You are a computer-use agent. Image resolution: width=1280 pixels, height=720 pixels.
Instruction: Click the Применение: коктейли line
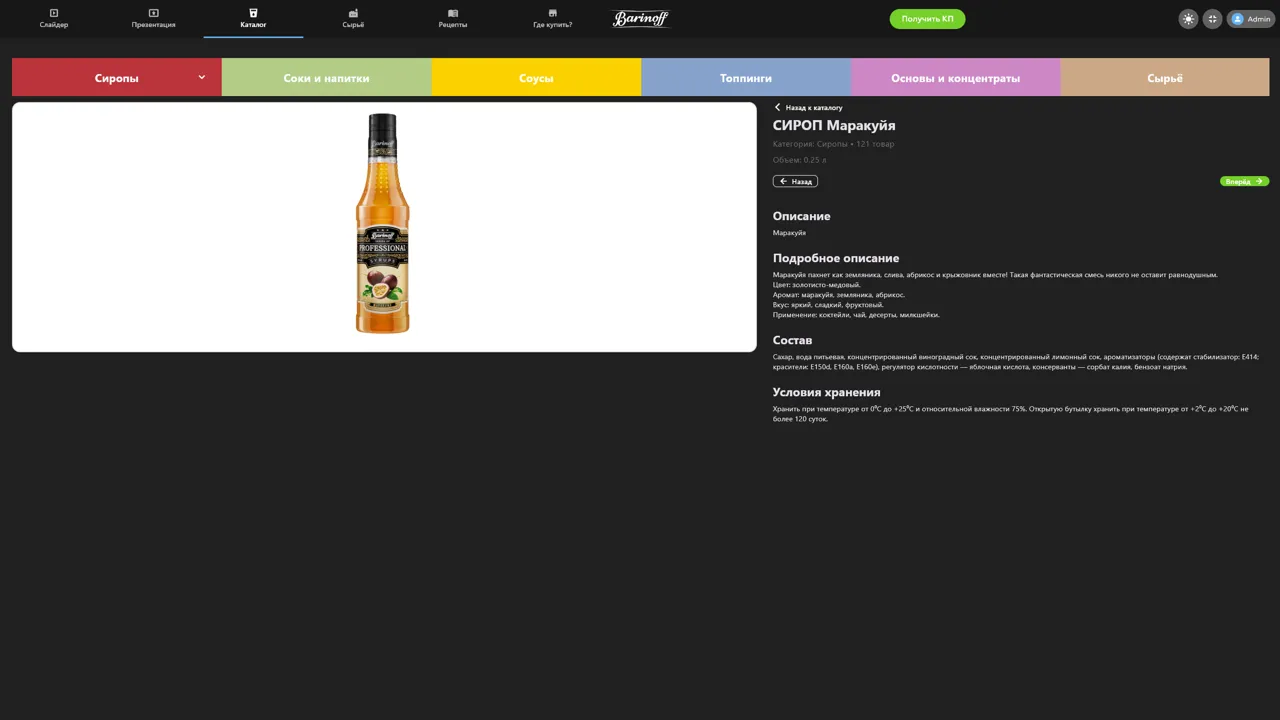(x=856, y=315)
